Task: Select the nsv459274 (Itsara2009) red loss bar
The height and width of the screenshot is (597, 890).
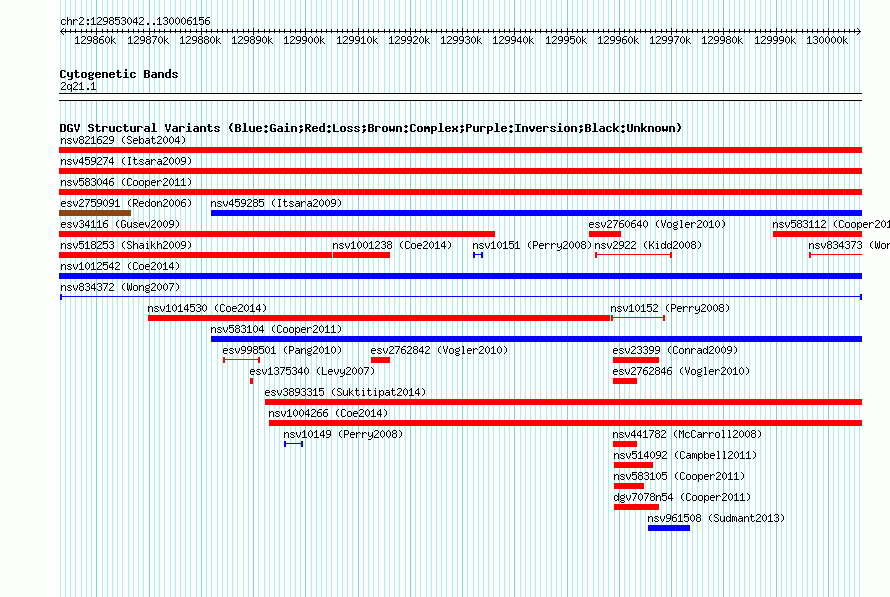Action: pos(460,171)
